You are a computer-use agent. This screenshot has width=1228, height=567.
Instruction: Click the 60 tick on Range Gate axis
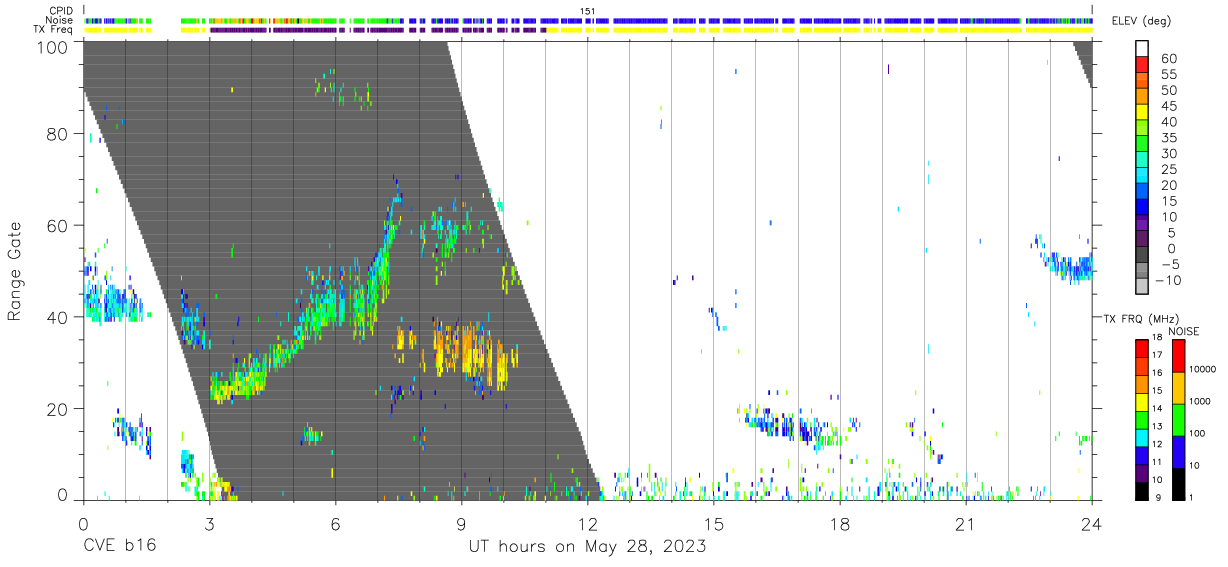pyautogui.click(x=59, y=225)
